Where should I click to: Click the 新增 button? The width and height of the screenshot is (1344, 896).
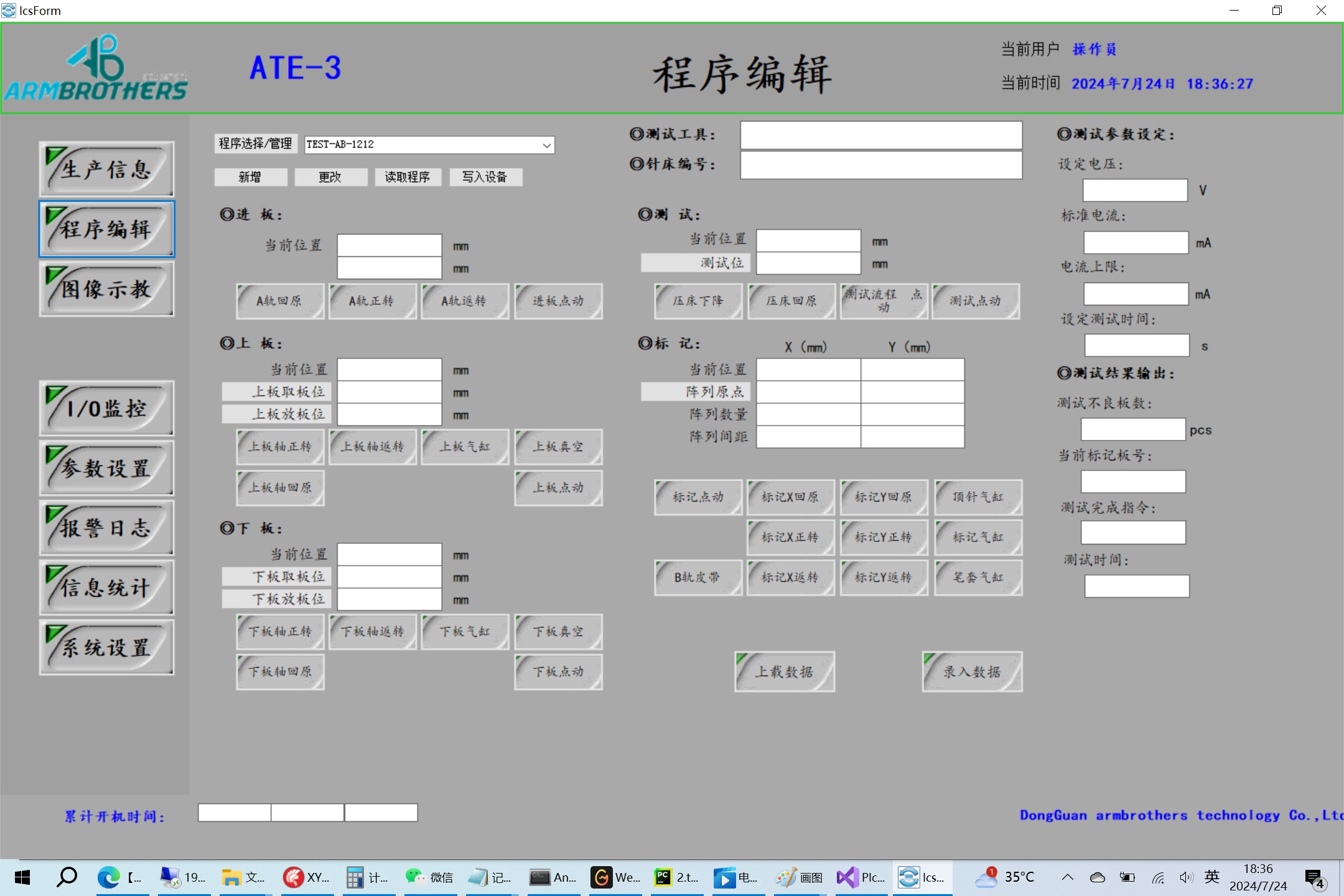click(x=250, y=177)
